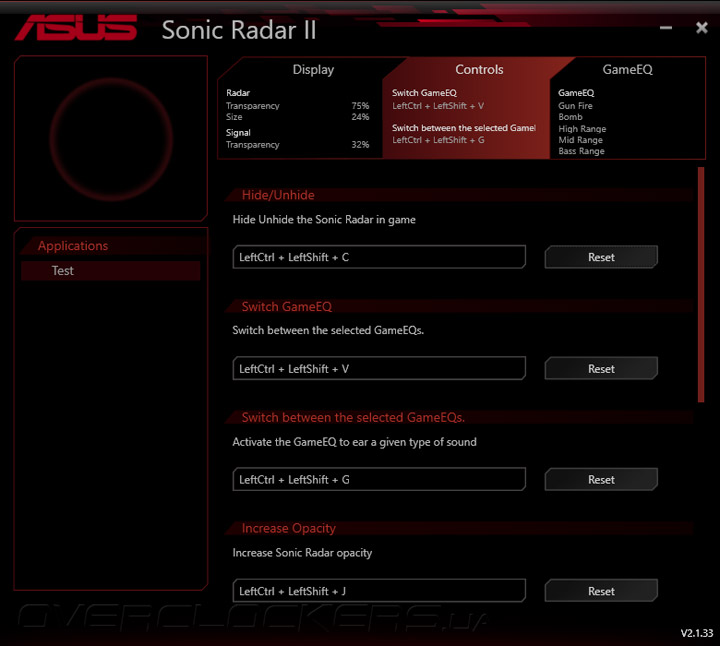Click the LeftCtrl + LeftShift + V hotkey field
The width and height of the screenshot is (720, 646).
point(379,369)
